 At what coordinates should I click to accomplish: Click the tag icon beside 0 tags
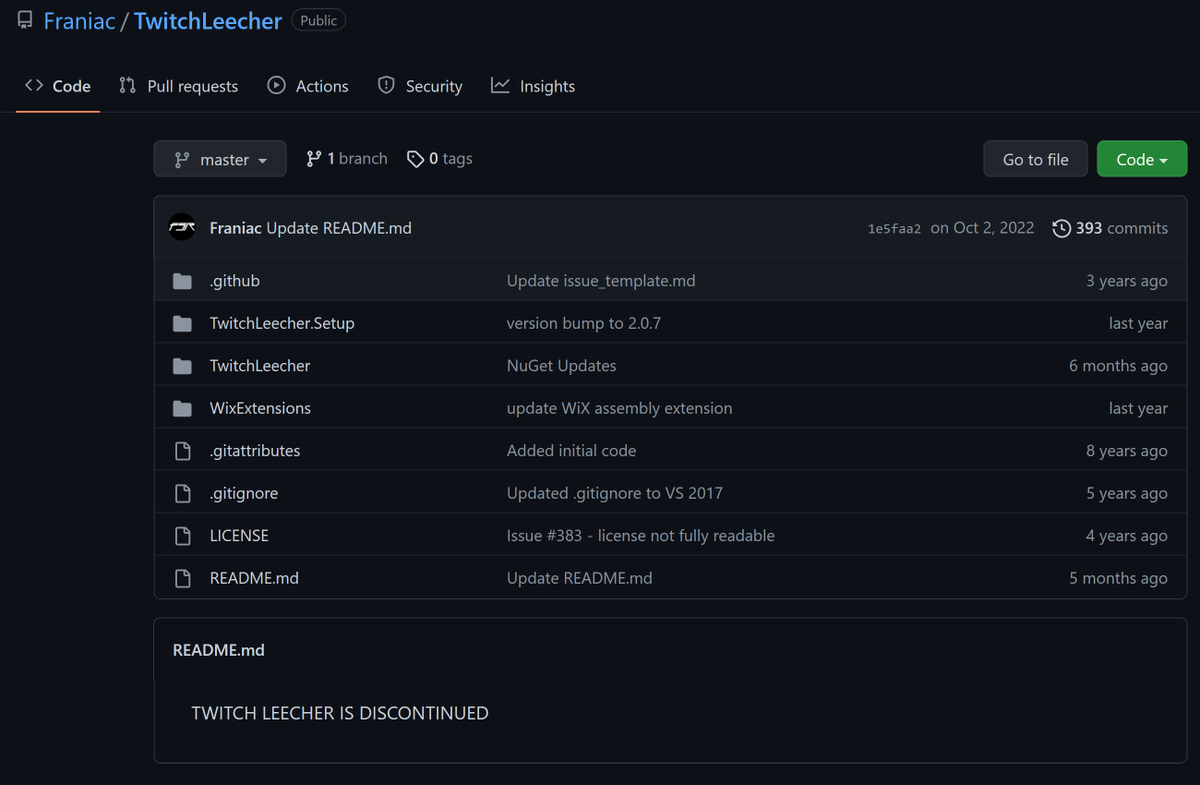(x=415, y=159)
